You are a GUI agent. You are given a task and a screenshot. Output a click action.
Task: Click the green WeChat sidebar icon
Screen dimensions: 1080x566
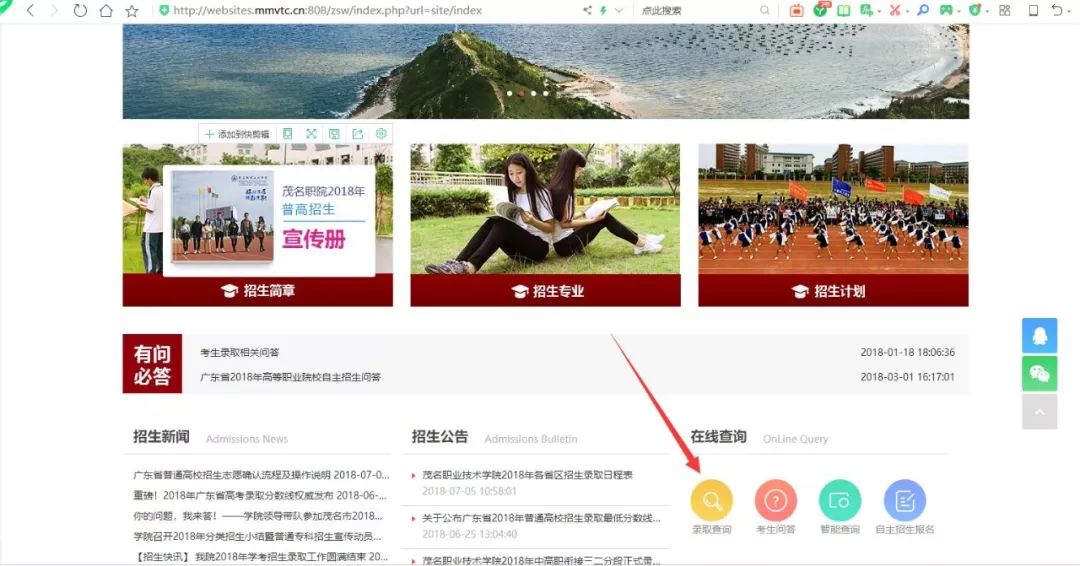click(x=1039, y=374)
